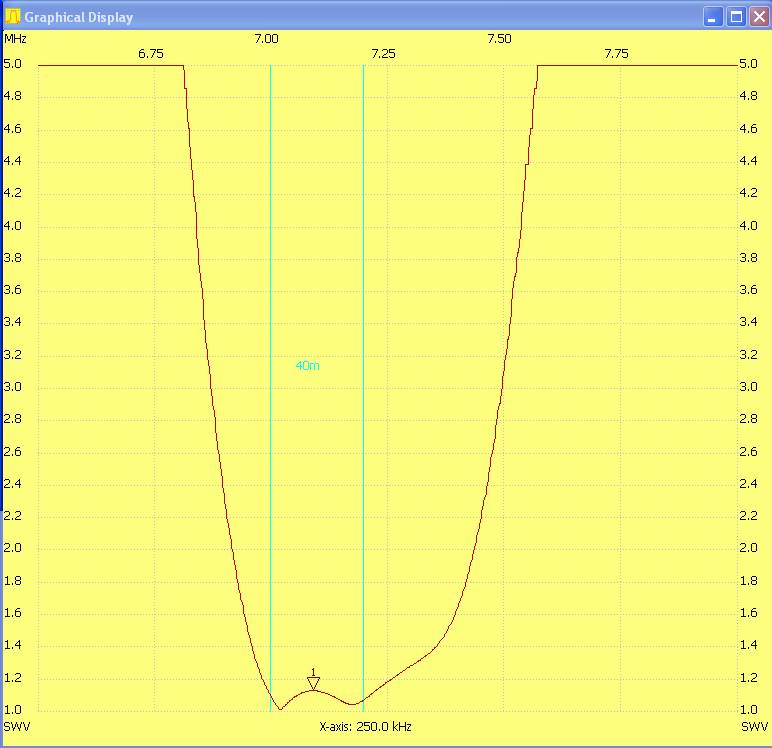Click the X-axis: 250.0 kHz label

point(365,727)
